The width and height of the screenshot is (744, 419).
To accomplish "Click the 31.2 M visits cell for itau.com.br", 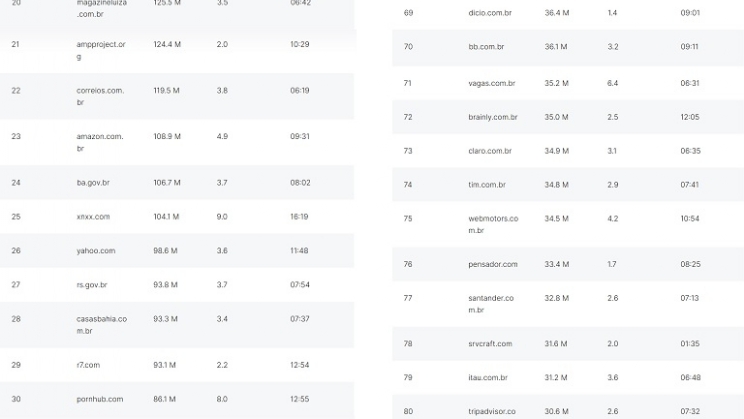I will click(555, 378).
